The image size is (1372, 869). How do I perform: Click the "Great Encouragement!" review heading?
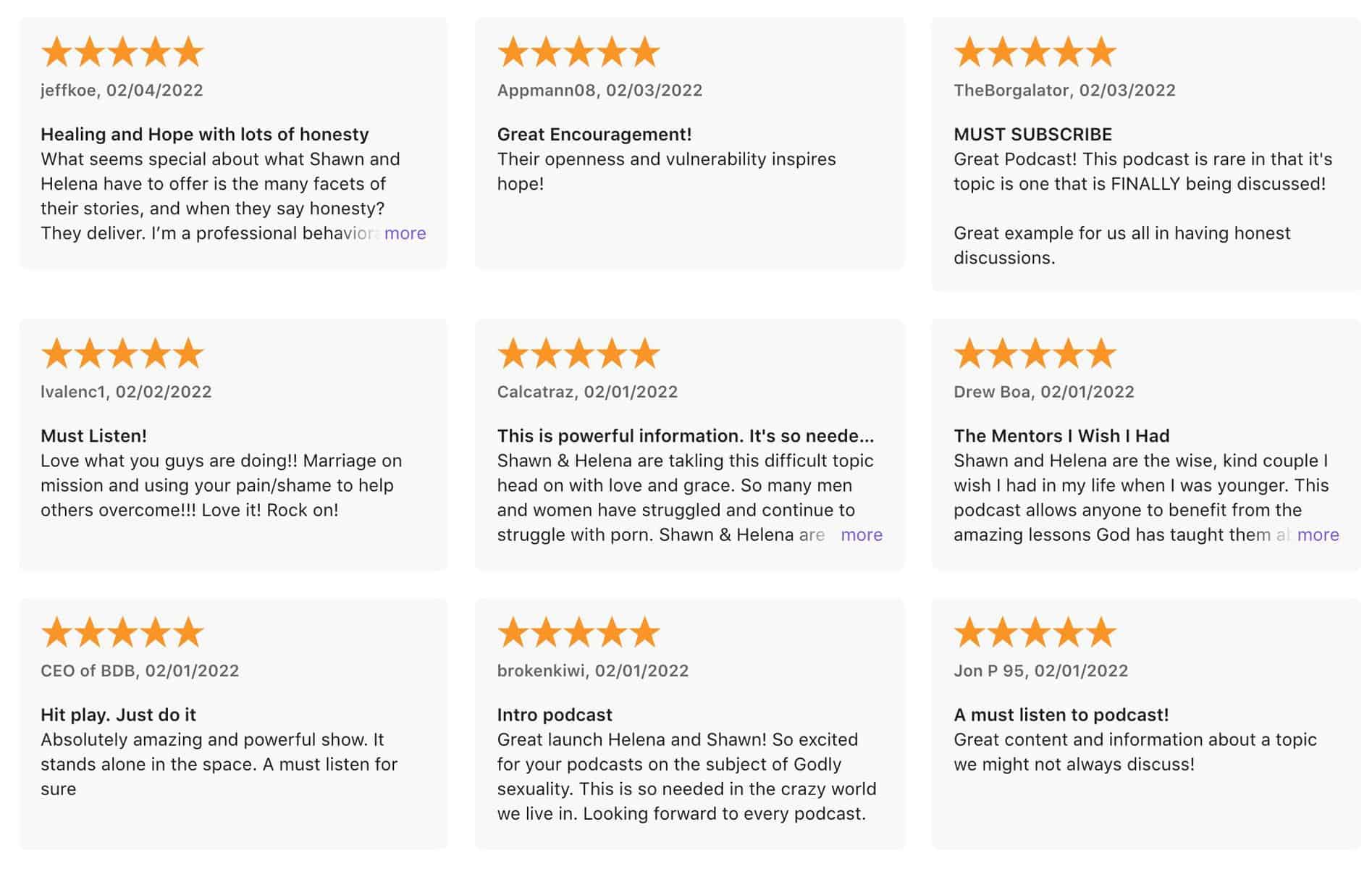(594, 134)
